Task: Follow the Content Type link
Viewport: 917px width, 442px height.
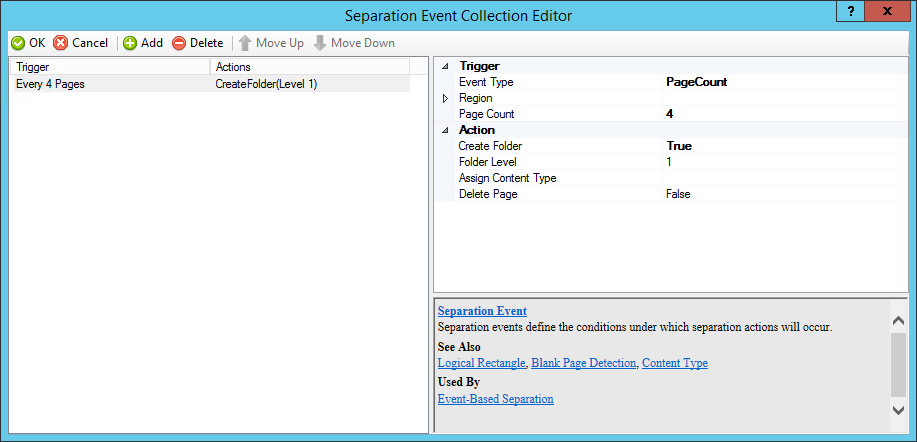Action: 674,363
